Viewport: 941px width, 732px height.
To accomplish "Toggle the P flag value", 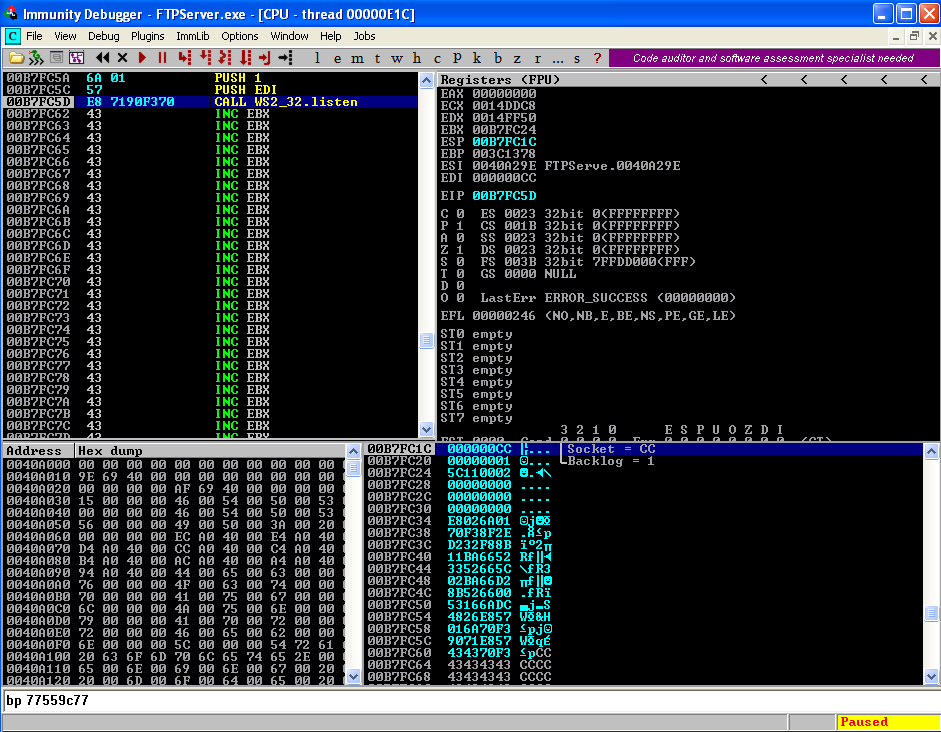I will click(x=460, y=226).
